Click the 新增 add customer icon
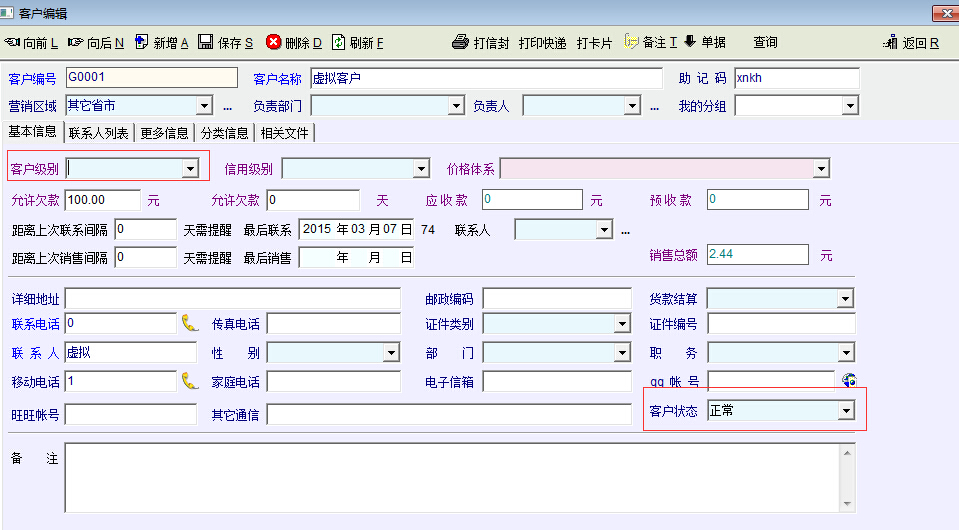The image size is (959, 530). coord(141,42)
